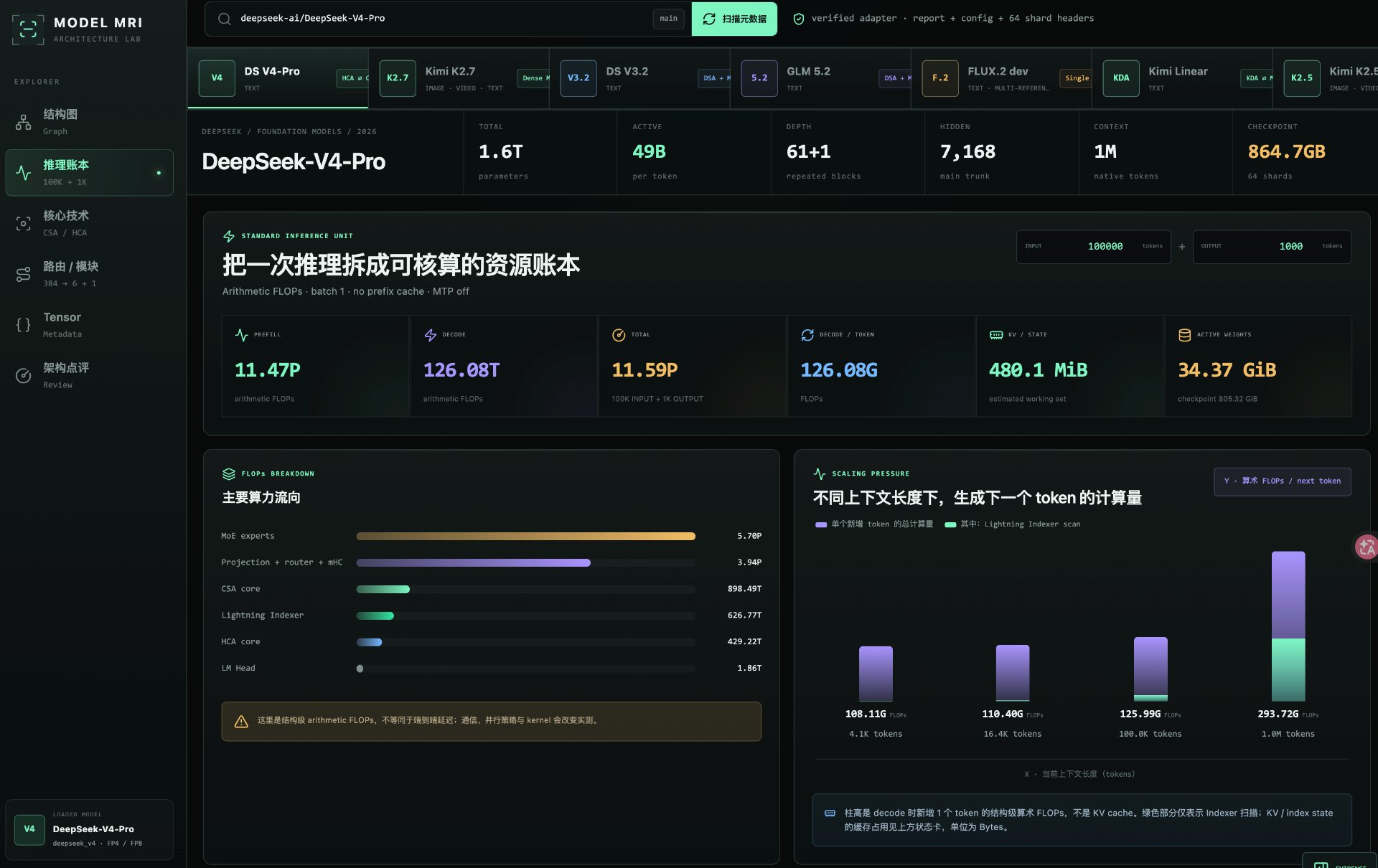Screen dimensions: 1378x868
Task: Click the input tokens field 100000
Action: [1093, 247]
